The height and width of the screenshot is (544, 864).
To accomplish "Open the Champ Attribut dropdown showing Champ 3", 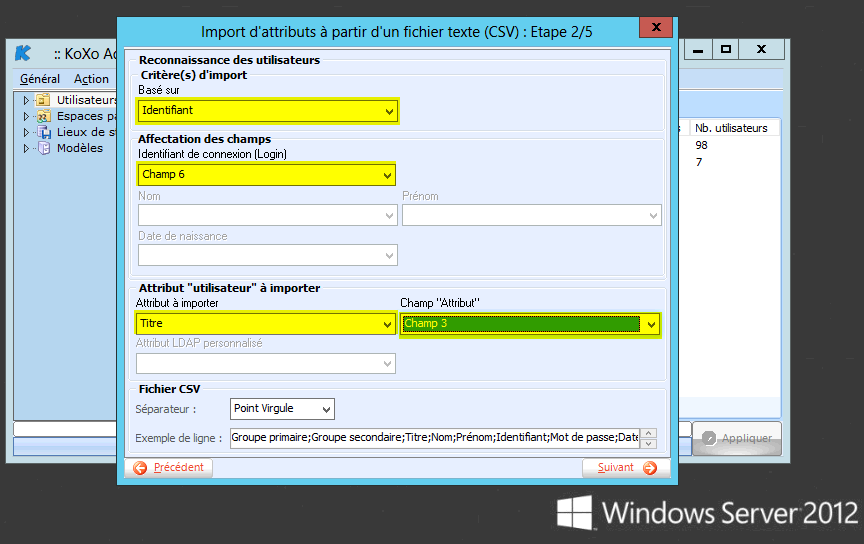I will pyautogui.click(x=530, y=324).
